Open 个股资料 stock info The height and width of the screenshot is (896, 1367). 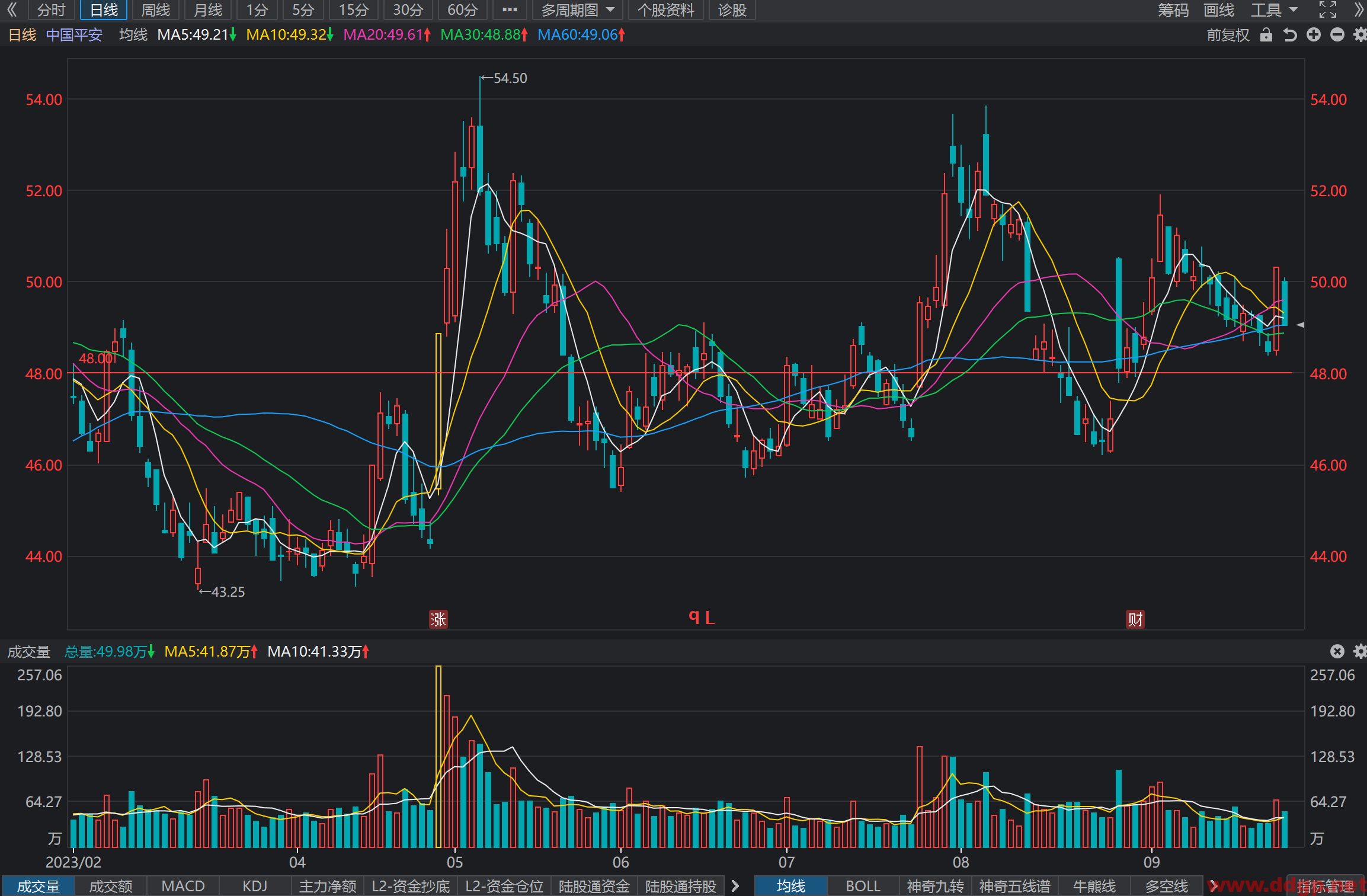pos(665,10)
